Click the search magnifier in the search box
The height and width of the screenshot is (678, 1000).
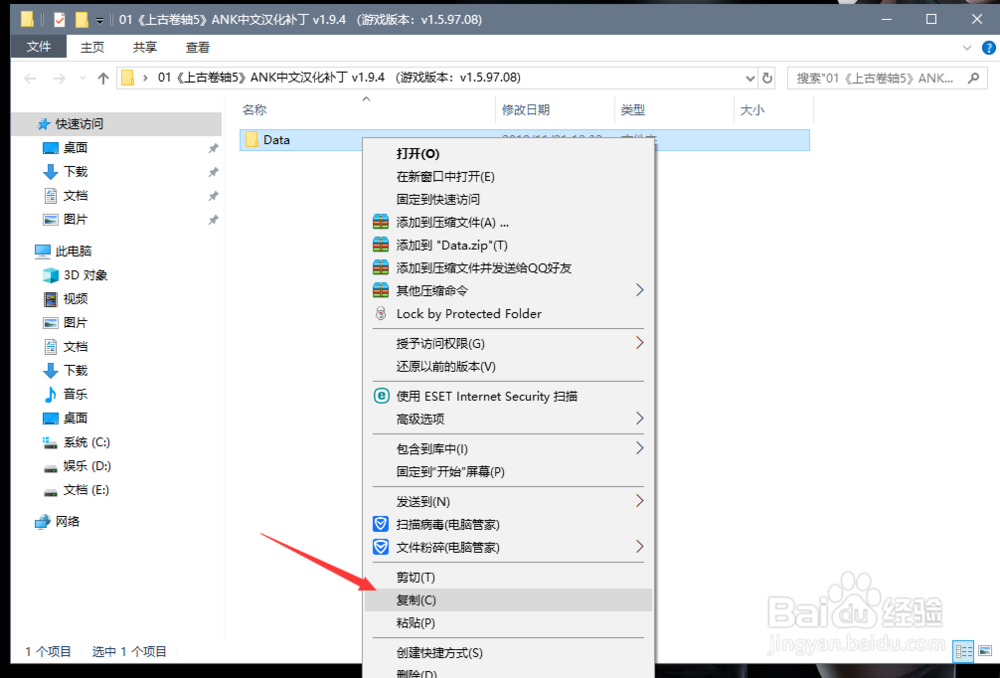point(971,77)
